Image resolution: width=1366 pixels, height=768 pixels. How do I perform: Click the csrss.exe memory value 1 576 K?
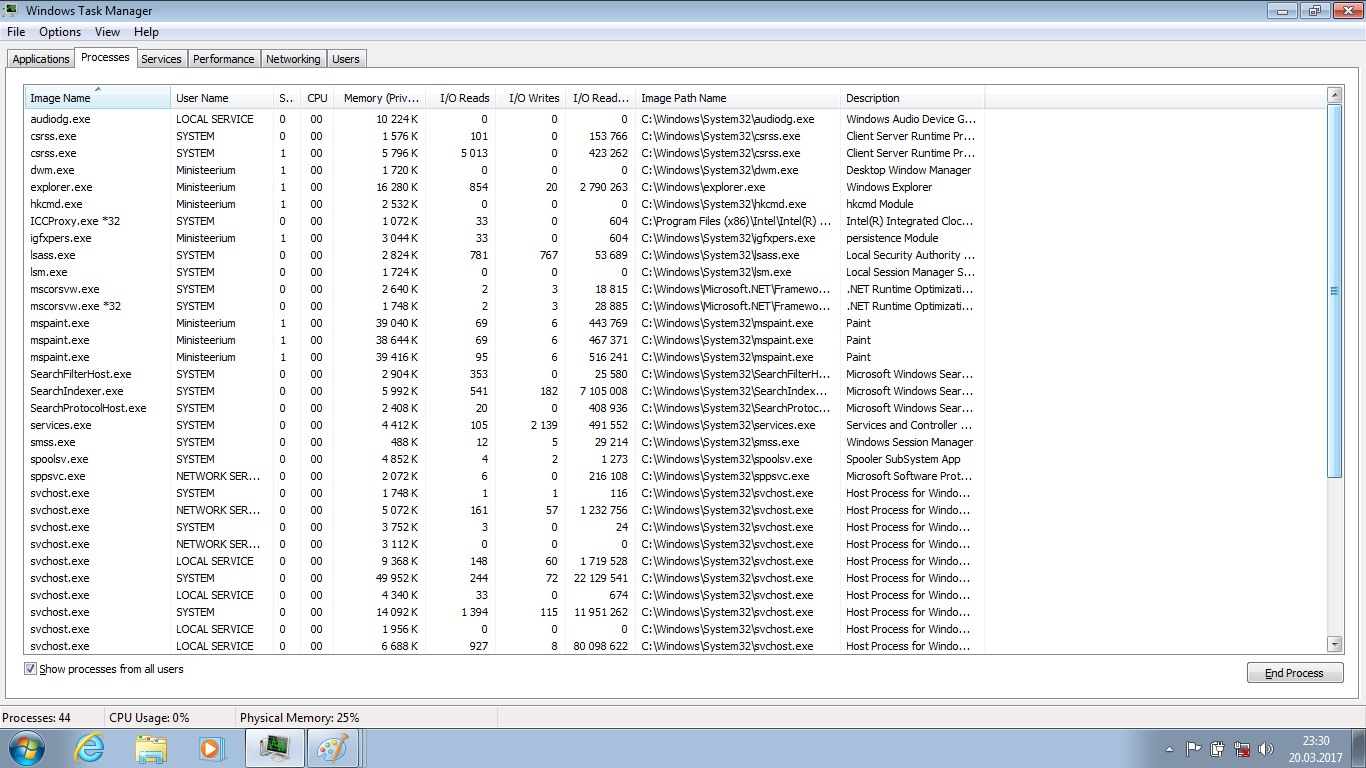coord(400,136)
